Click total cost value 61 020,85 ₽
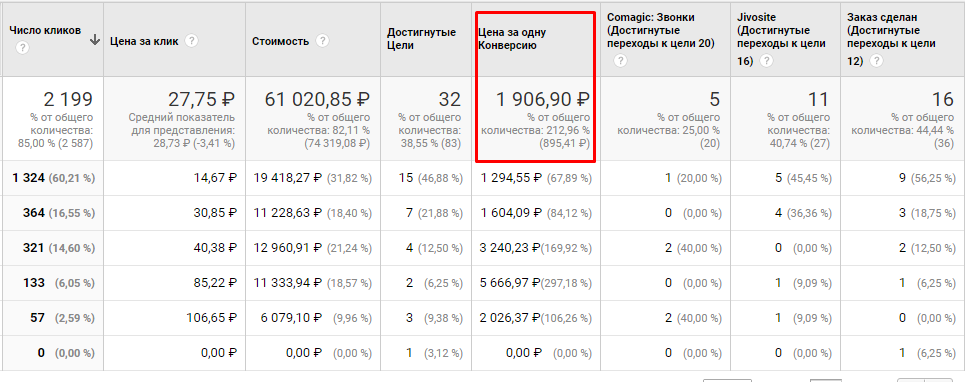The height and width of the screenshot is (382, 965). pyautogui.click(x=316, y=99)
